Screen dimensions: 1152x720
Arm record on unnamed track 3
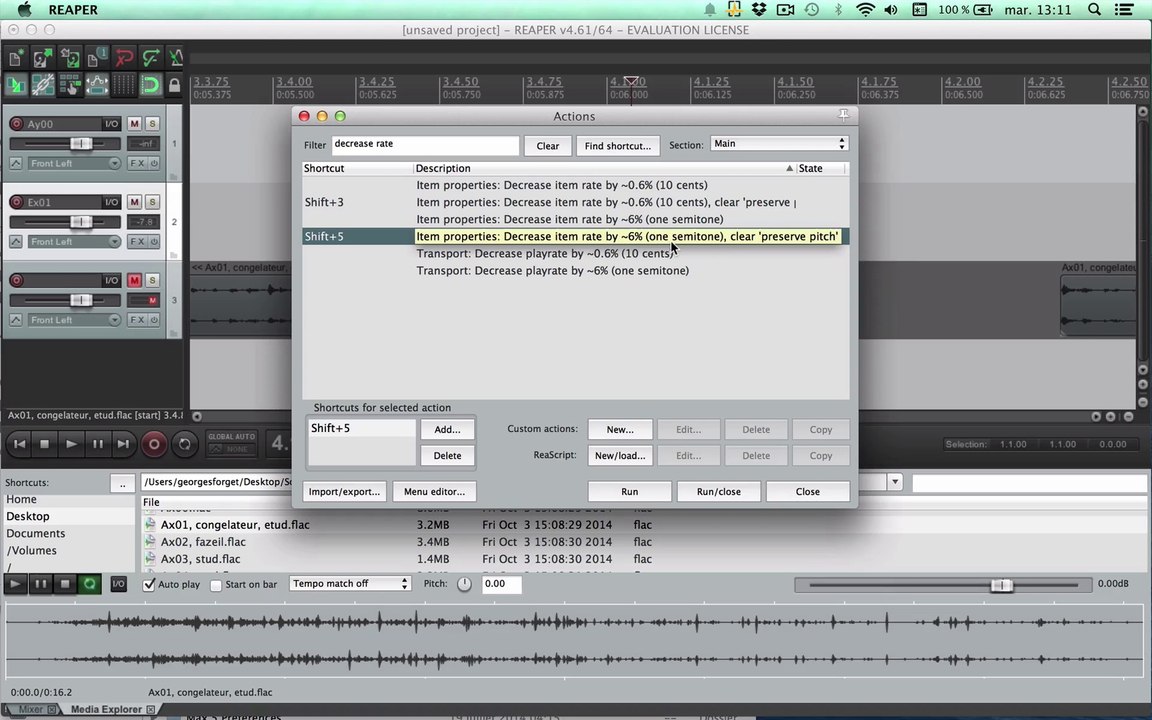pos(16,280)
